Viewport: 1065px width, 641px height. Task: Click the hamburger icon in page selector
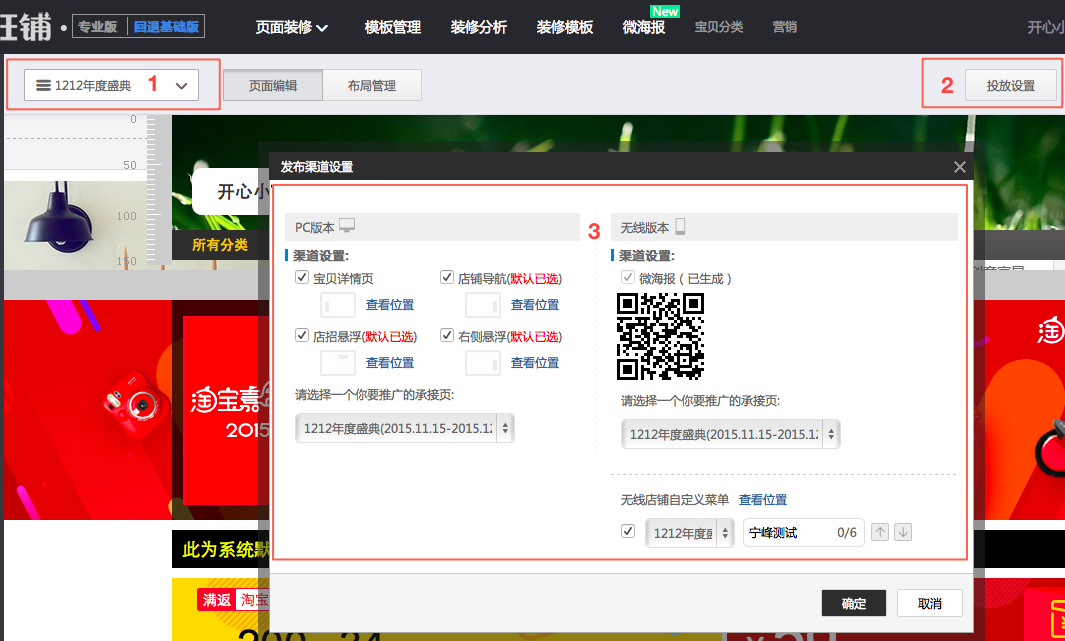click(42, 85)
